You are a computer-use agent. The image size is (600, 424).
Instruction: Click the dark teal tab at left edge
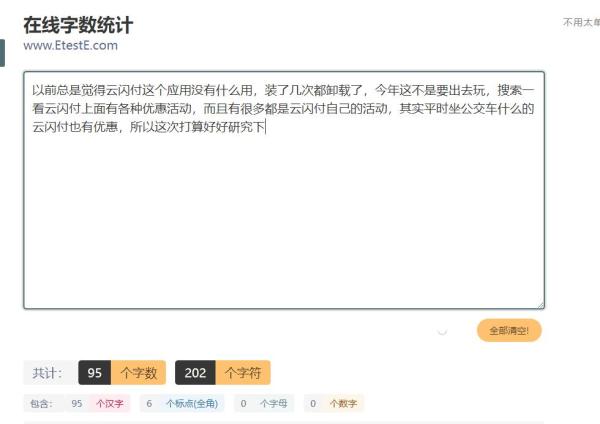(x=2, y=53)
